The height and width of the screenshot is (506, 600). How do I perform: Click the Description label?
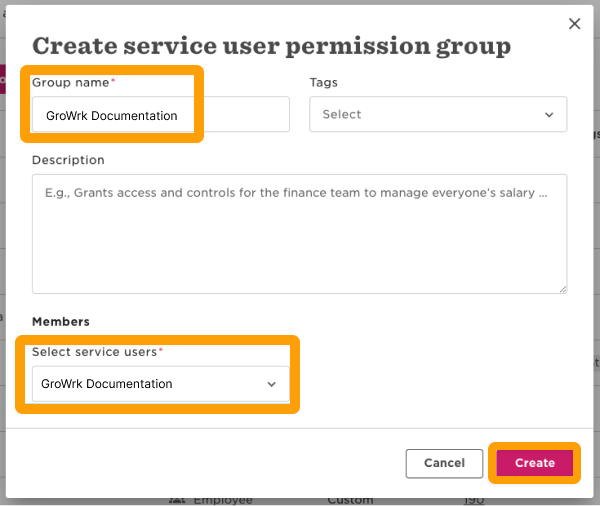(68, 160)
